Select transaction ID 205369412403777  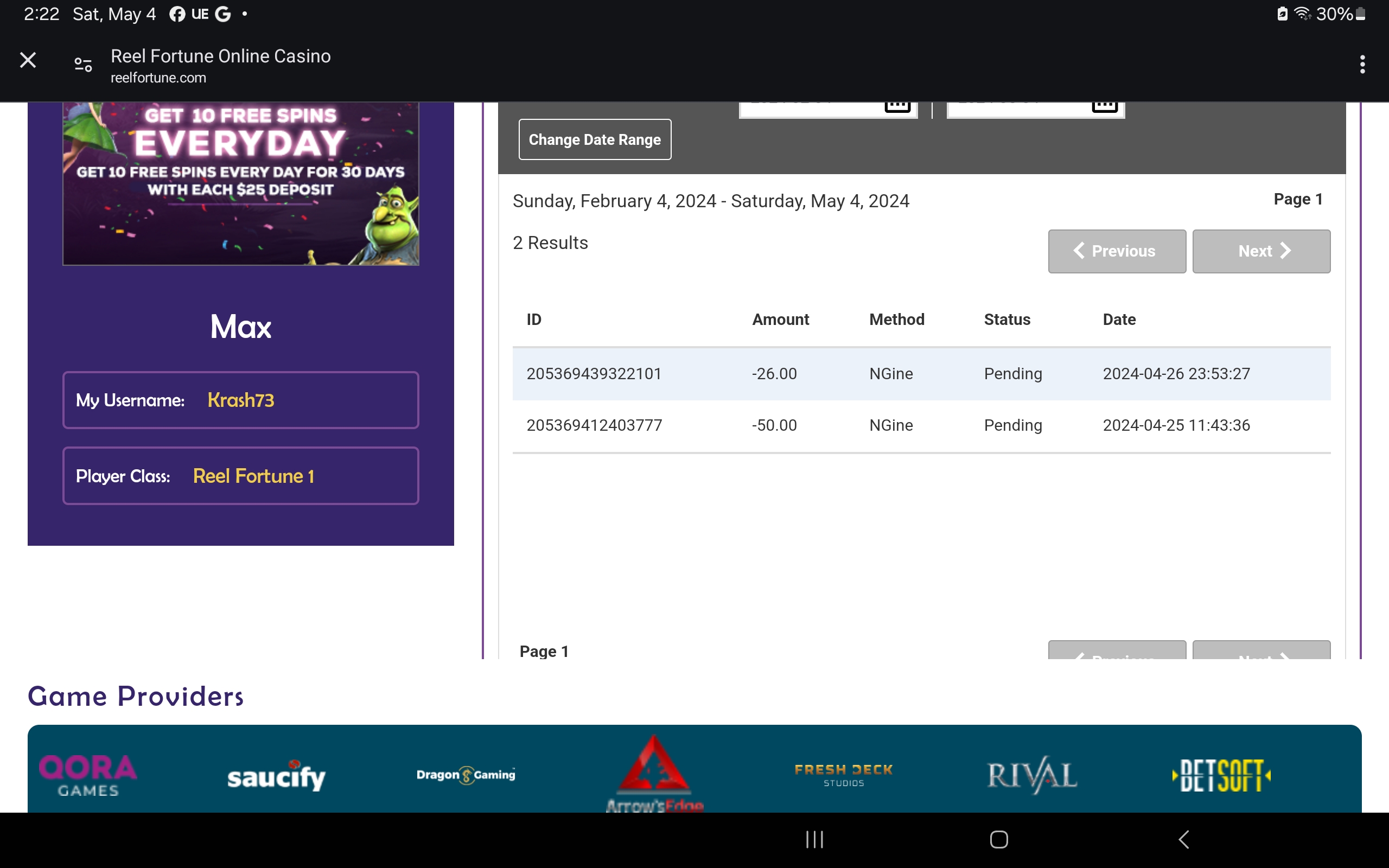point(594,425)
